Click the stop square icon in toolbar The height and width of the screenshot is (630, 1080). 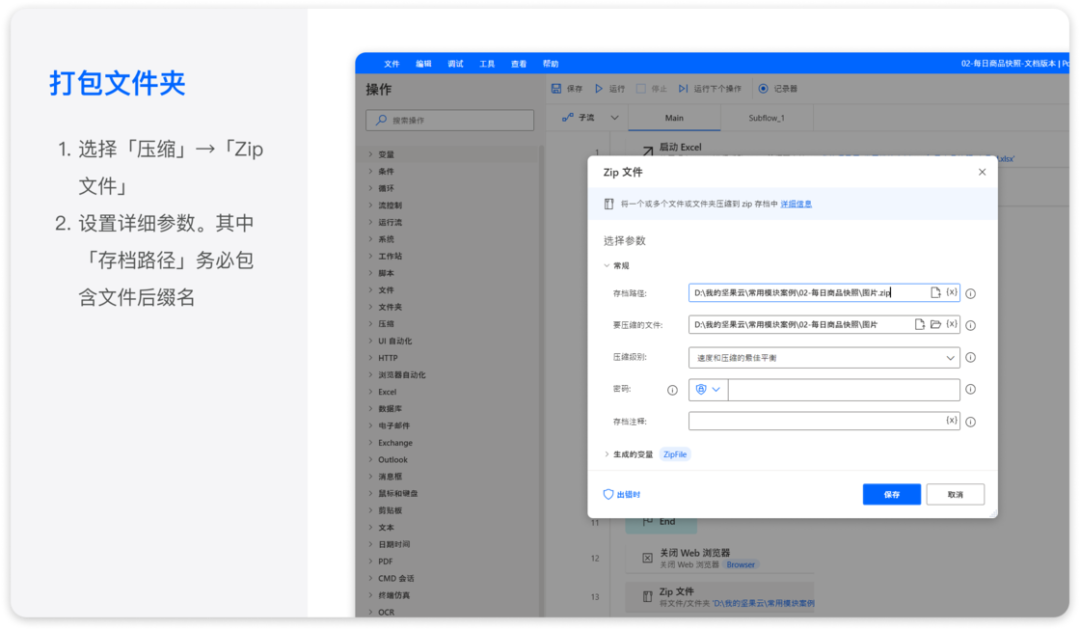coord(641,88)
